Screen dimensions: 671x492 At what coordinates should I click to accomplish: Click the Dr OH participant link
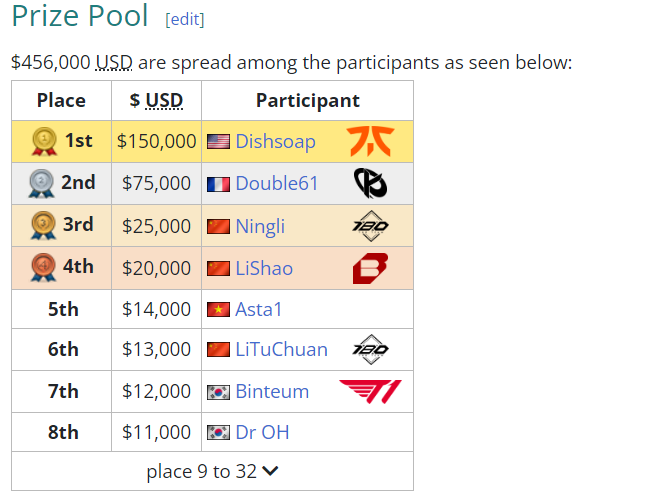pyautogui.click(x=262, y=433)
